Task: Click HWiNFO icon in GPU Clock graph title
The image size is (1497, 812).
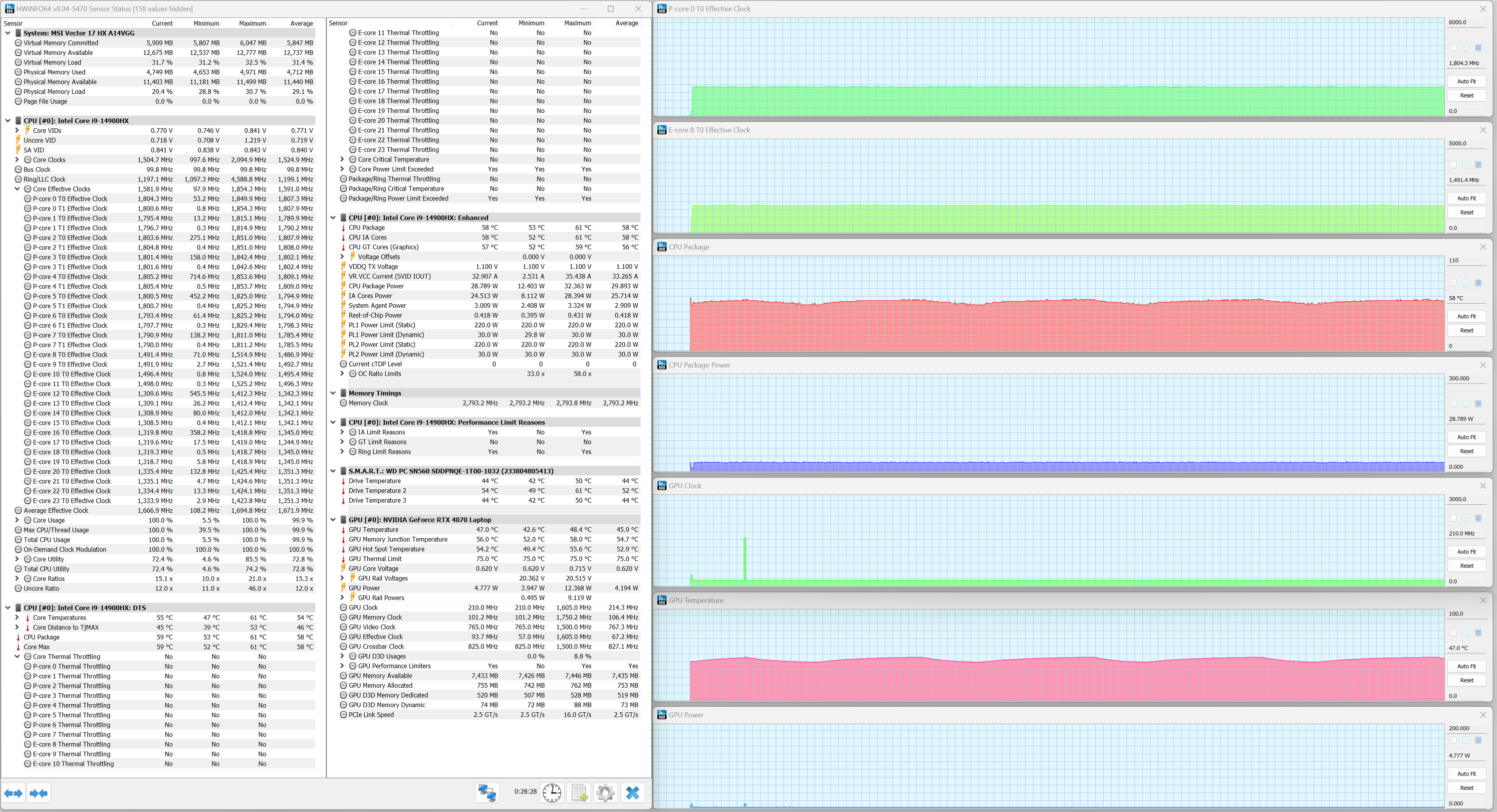Action: click(x=661, y=486)
